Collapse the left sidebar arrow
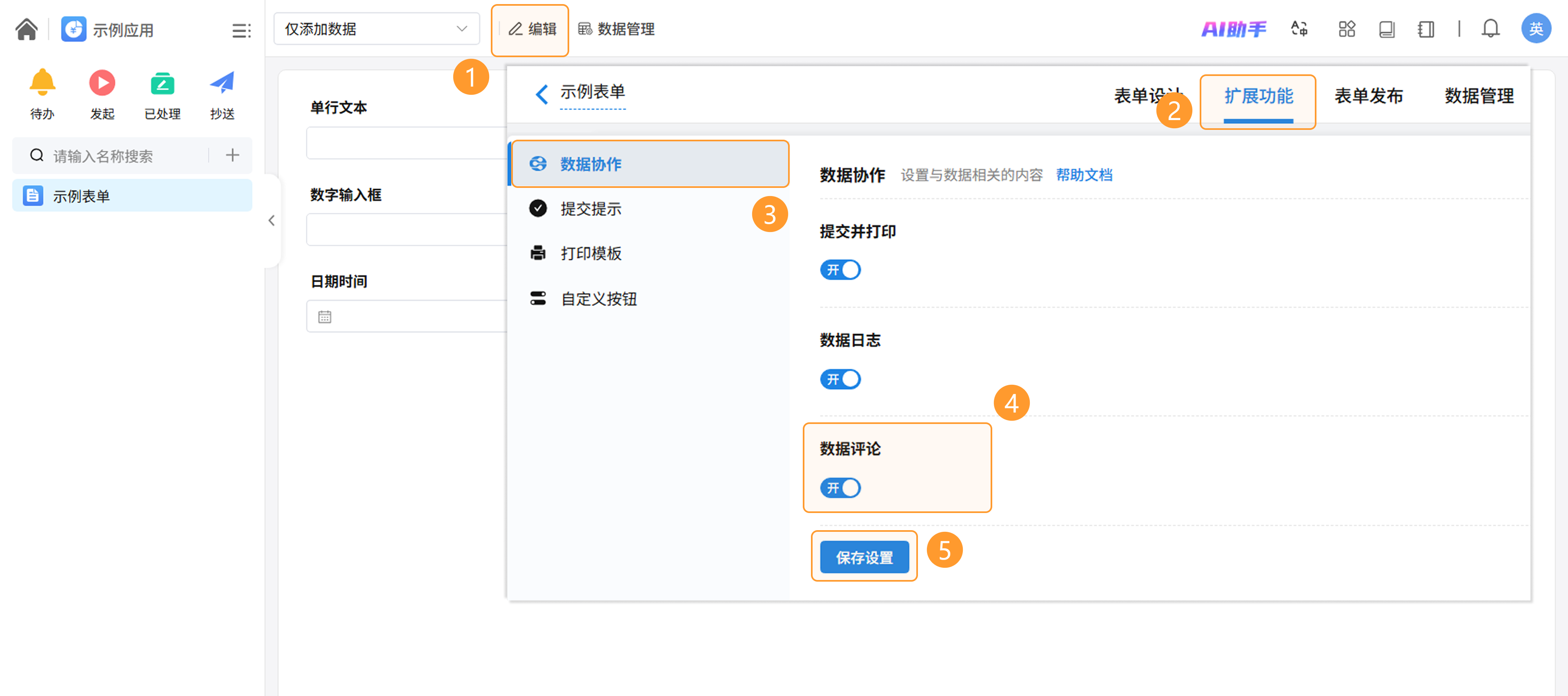Viewport: 1568px width, 696px height. pos(272,221)
